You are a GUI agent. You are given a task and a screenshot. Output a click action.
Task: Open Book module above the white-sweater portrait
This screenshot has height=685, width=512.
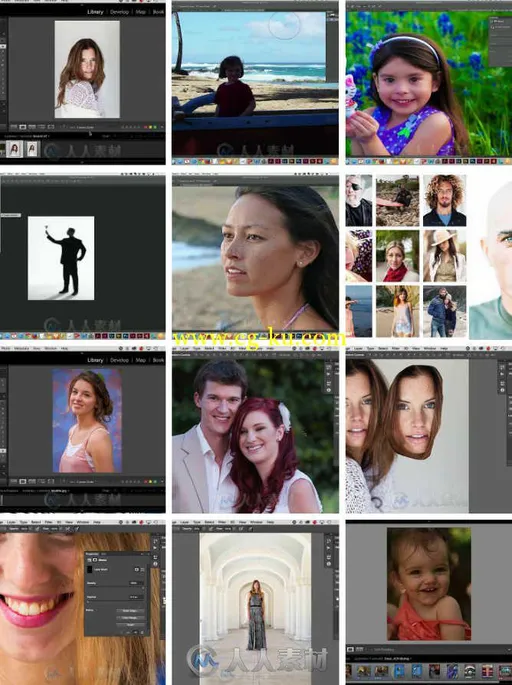point(158,12)
